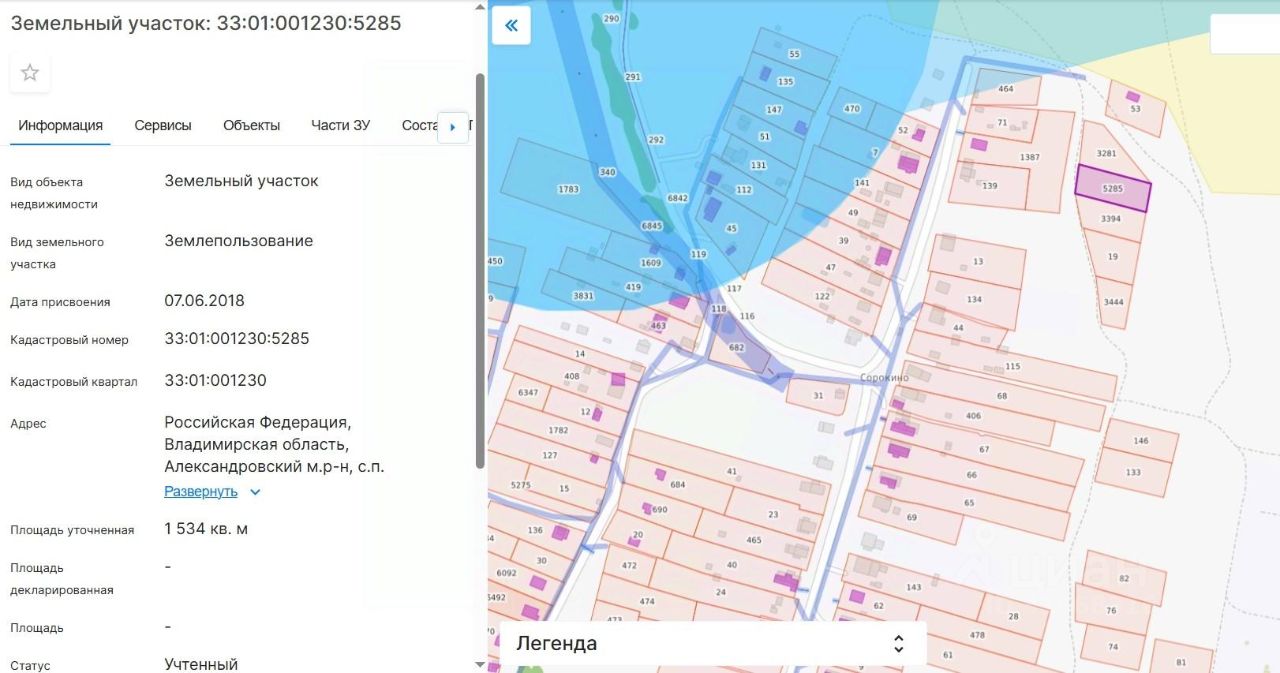Screen dimensions: 1280x673
Task: Click parcel 6347 on the map
Action: click(528, 392)
